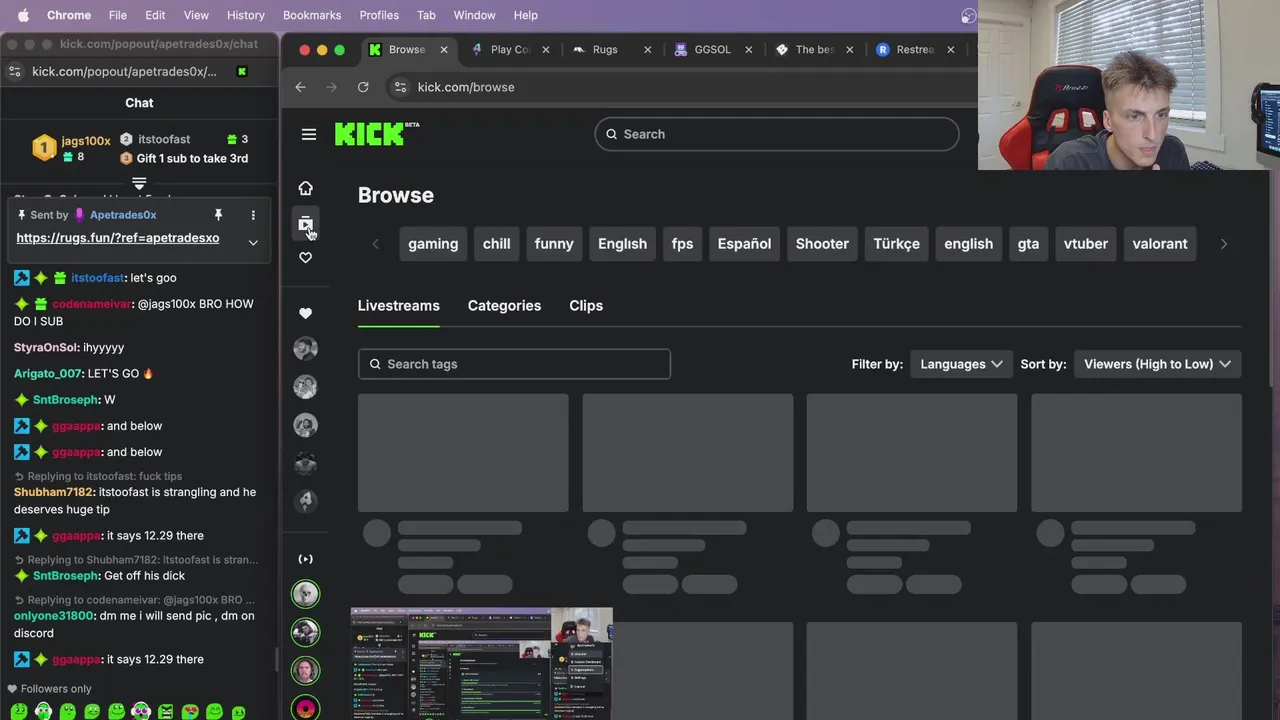The width and height of the screenshot is (1280, 720).
Task: Filter by the Español tag
Action: click(x=744, y=244)
